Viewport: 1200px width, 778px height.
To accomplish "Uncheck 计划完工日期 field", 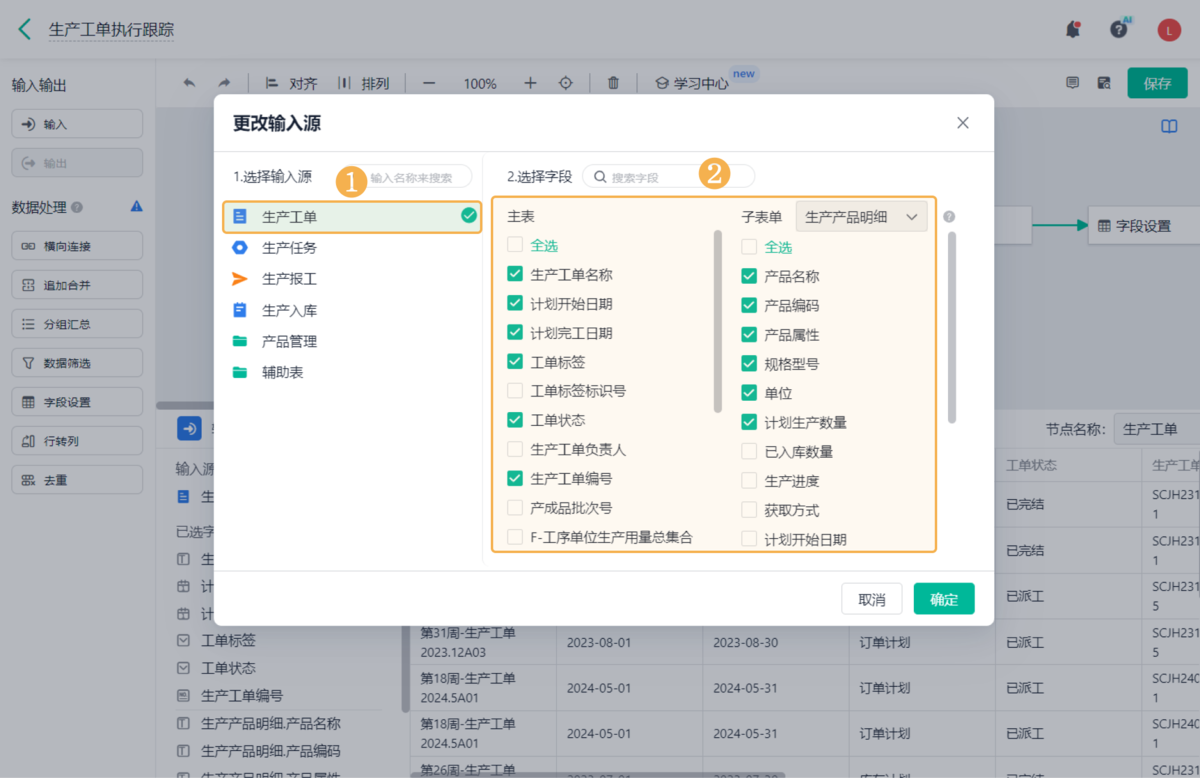I will click(515, 332).
